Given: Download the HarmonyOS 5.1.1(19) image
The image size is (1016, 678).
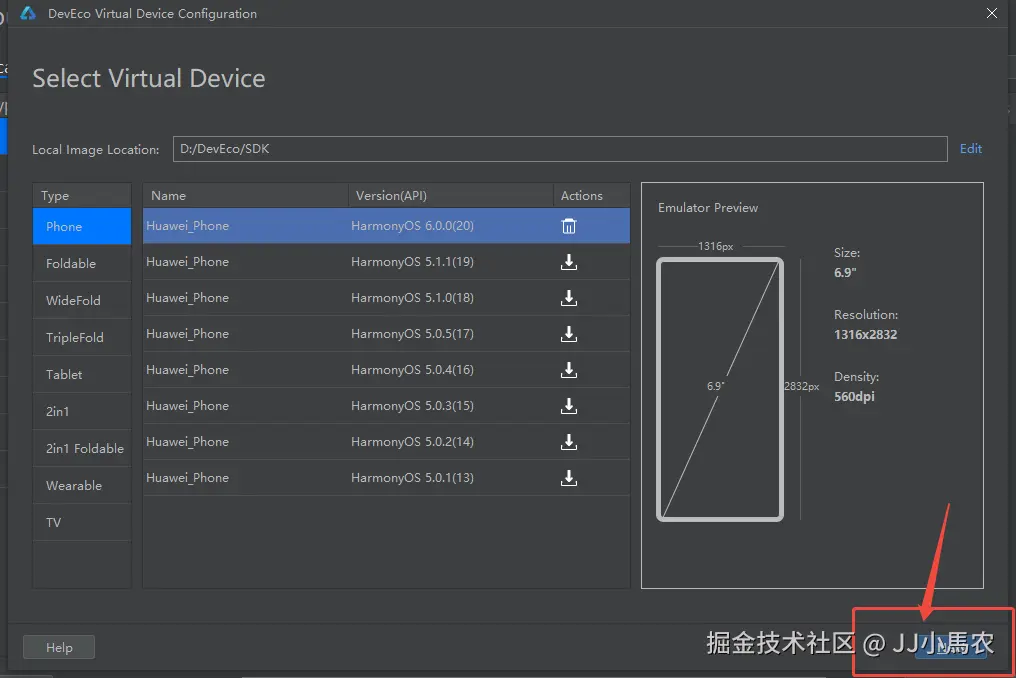Looking at the screenshot, I should coord(568,262).
